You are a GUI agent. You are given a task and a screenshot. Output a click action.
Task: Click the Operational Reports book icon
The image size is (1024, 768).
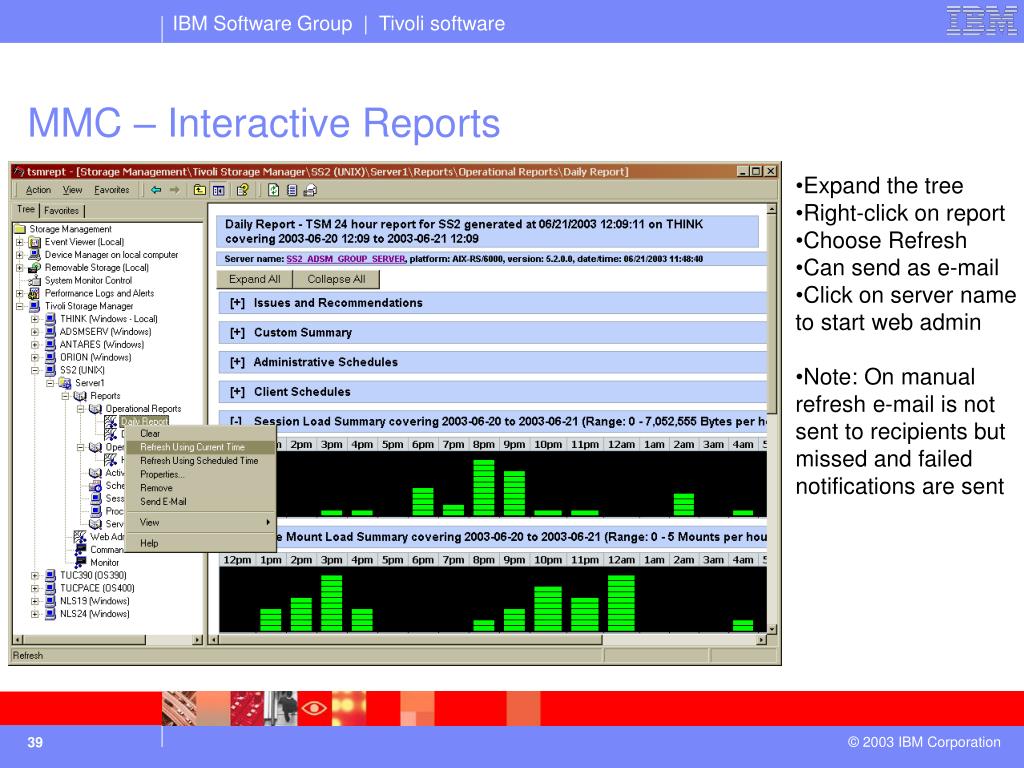[95, 409]
